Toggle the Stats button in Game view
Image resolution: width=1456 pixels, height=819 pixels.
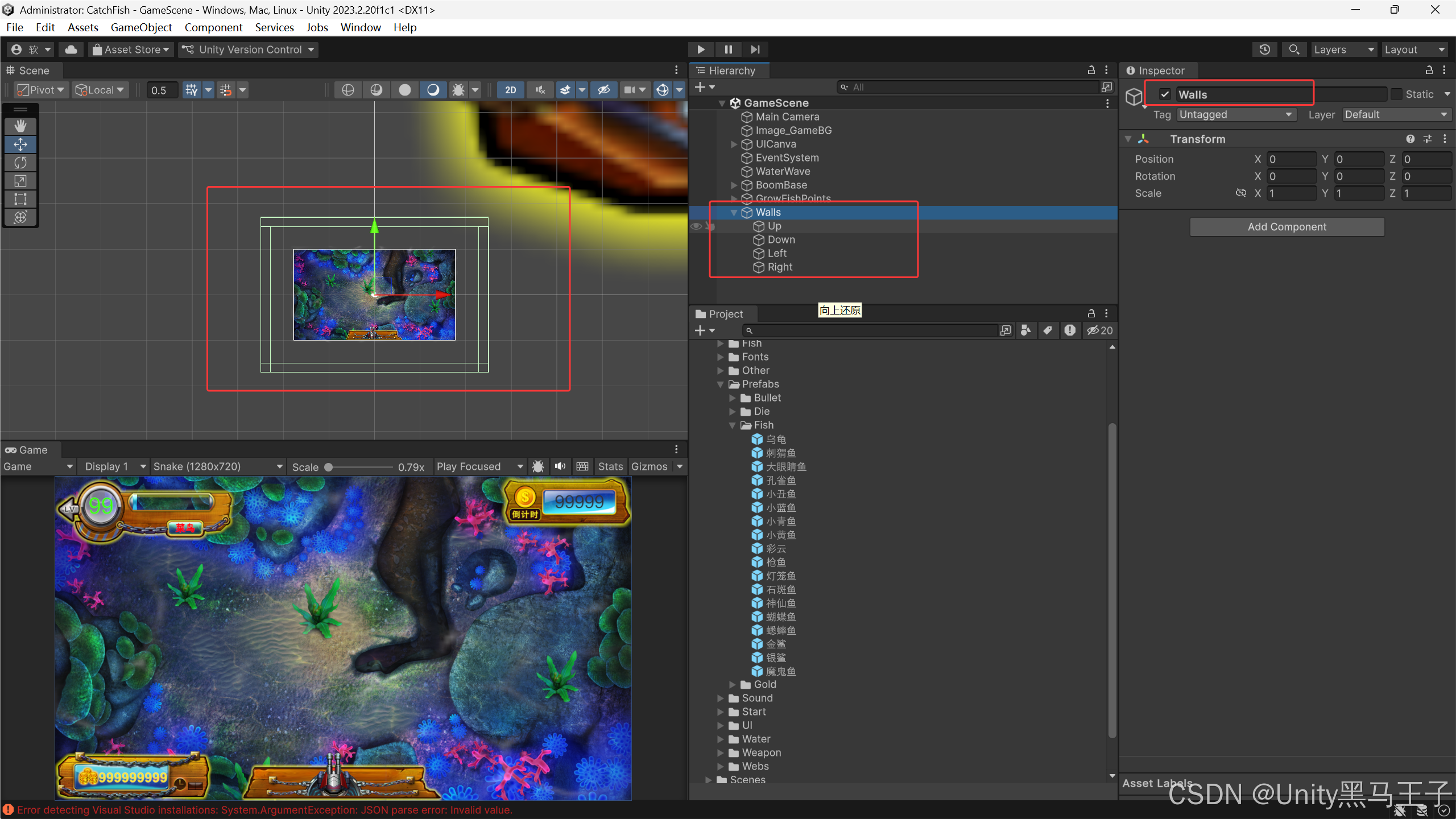pyautogui.click(x=610, y=466)
